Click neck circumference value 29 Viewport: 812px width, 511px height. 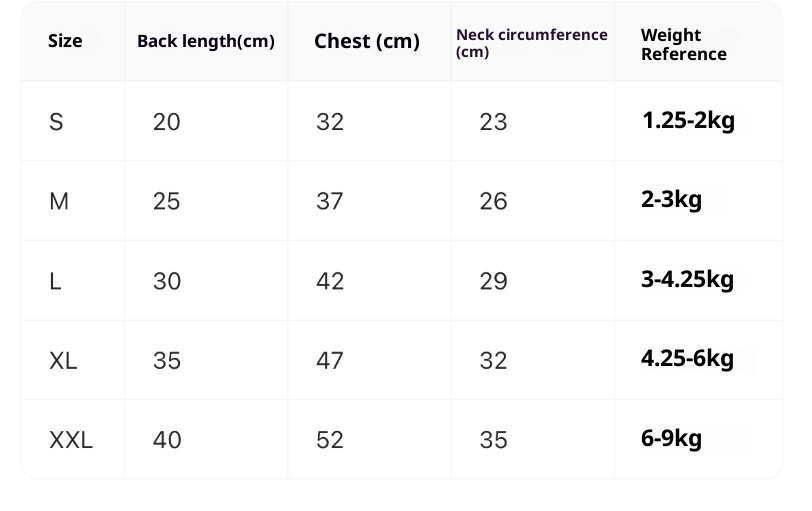point(493,281)
